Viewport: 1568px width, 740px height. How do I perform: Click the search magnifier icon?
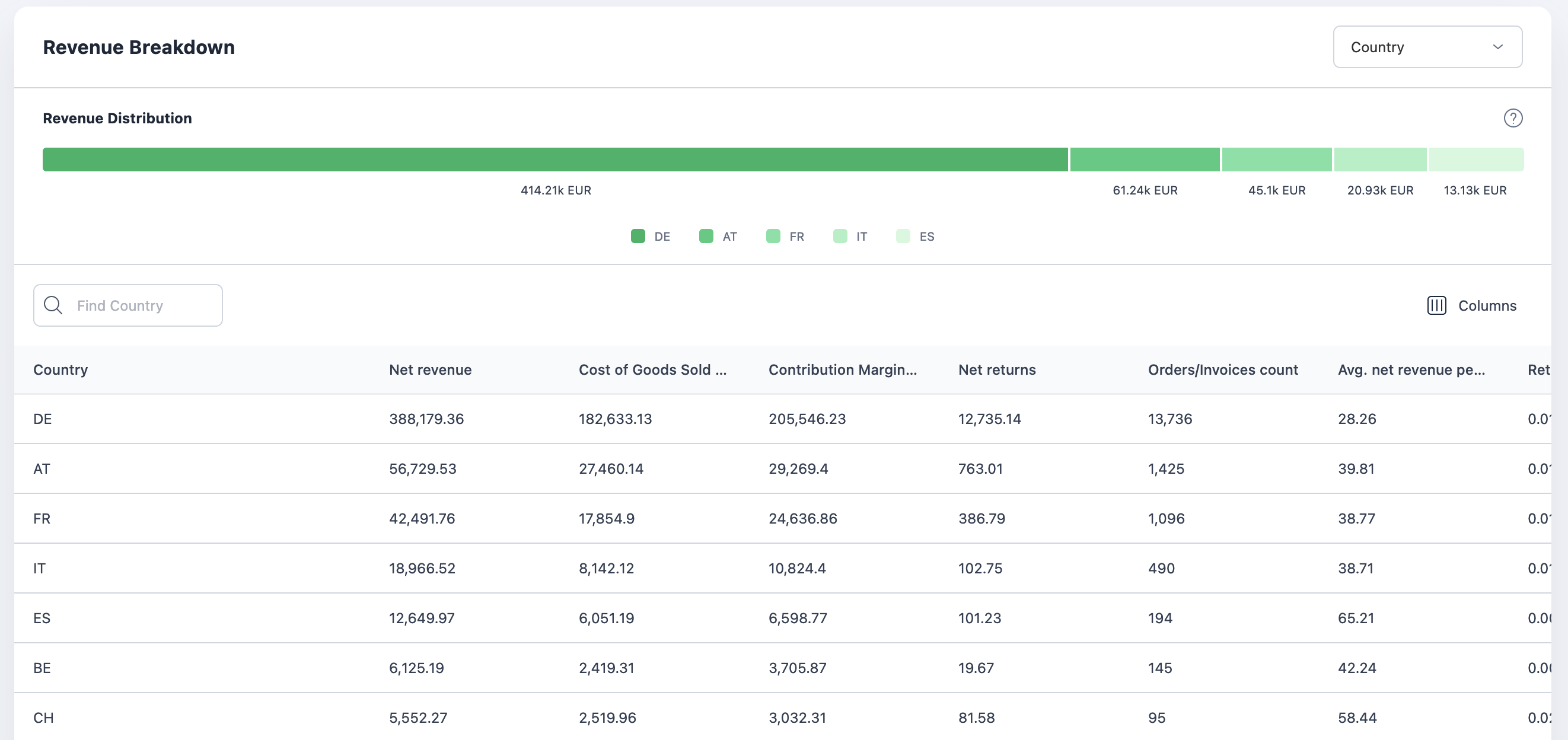click(x=52, y=305)
